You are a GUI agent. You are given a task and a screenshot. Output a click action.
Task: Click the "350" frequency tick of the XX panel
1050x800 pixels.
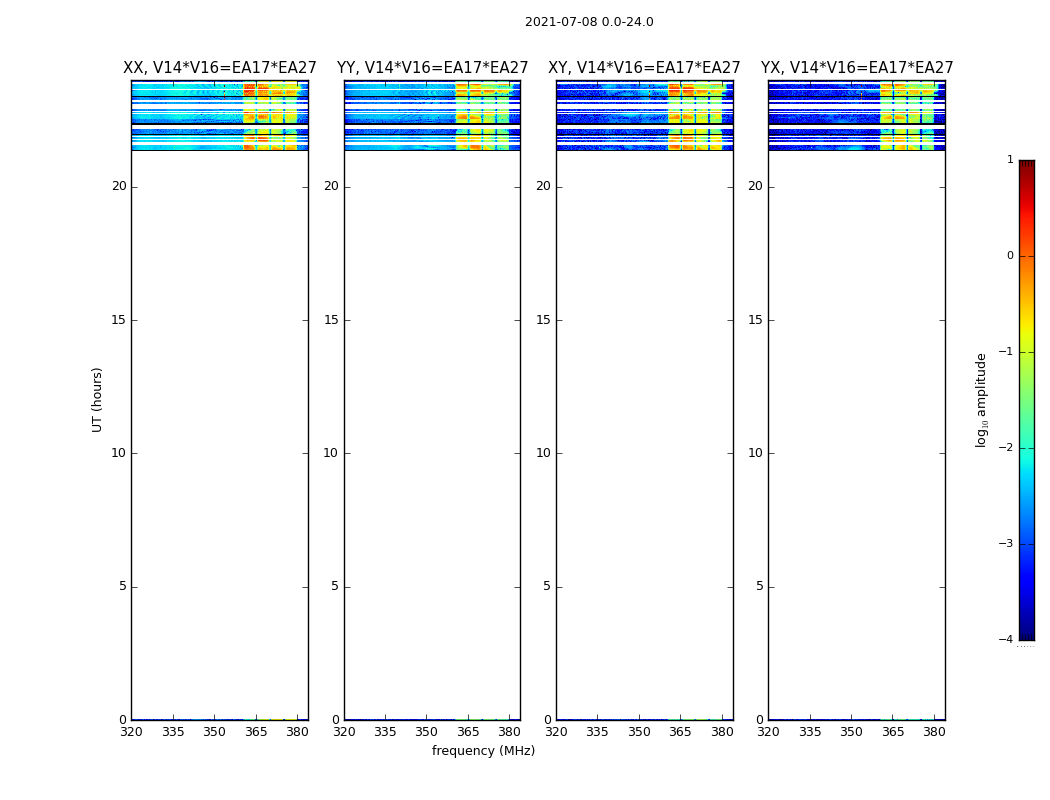(x=214, y=732)
